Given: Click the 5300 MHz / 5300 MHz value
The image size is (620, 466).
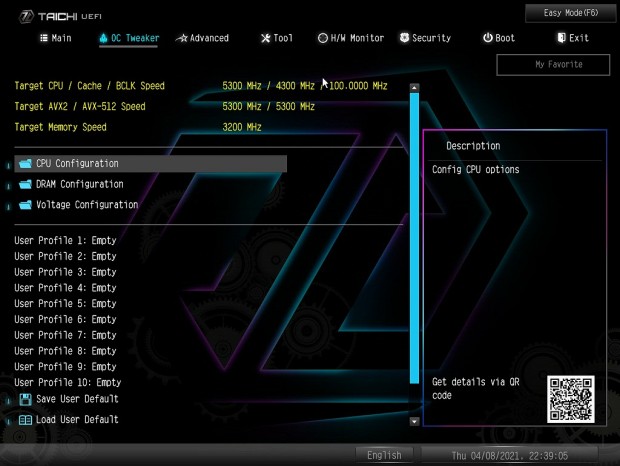Looking at the screenshot, I should (268, 106).
